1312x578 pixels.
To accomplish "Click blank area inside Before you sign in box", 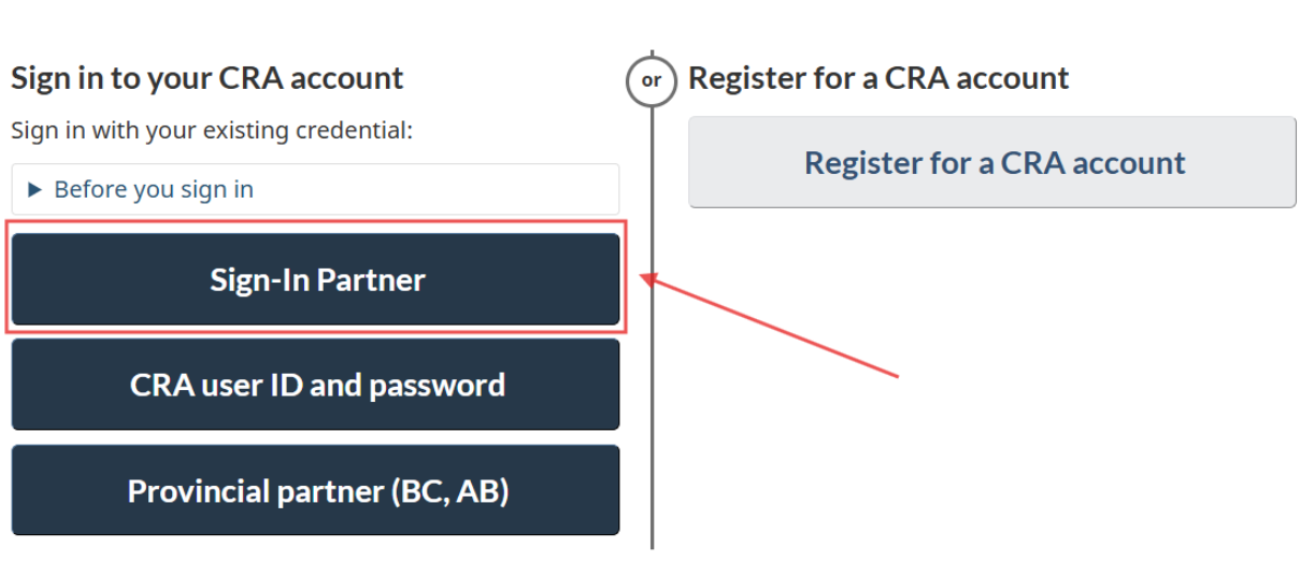I will point(450,189).
